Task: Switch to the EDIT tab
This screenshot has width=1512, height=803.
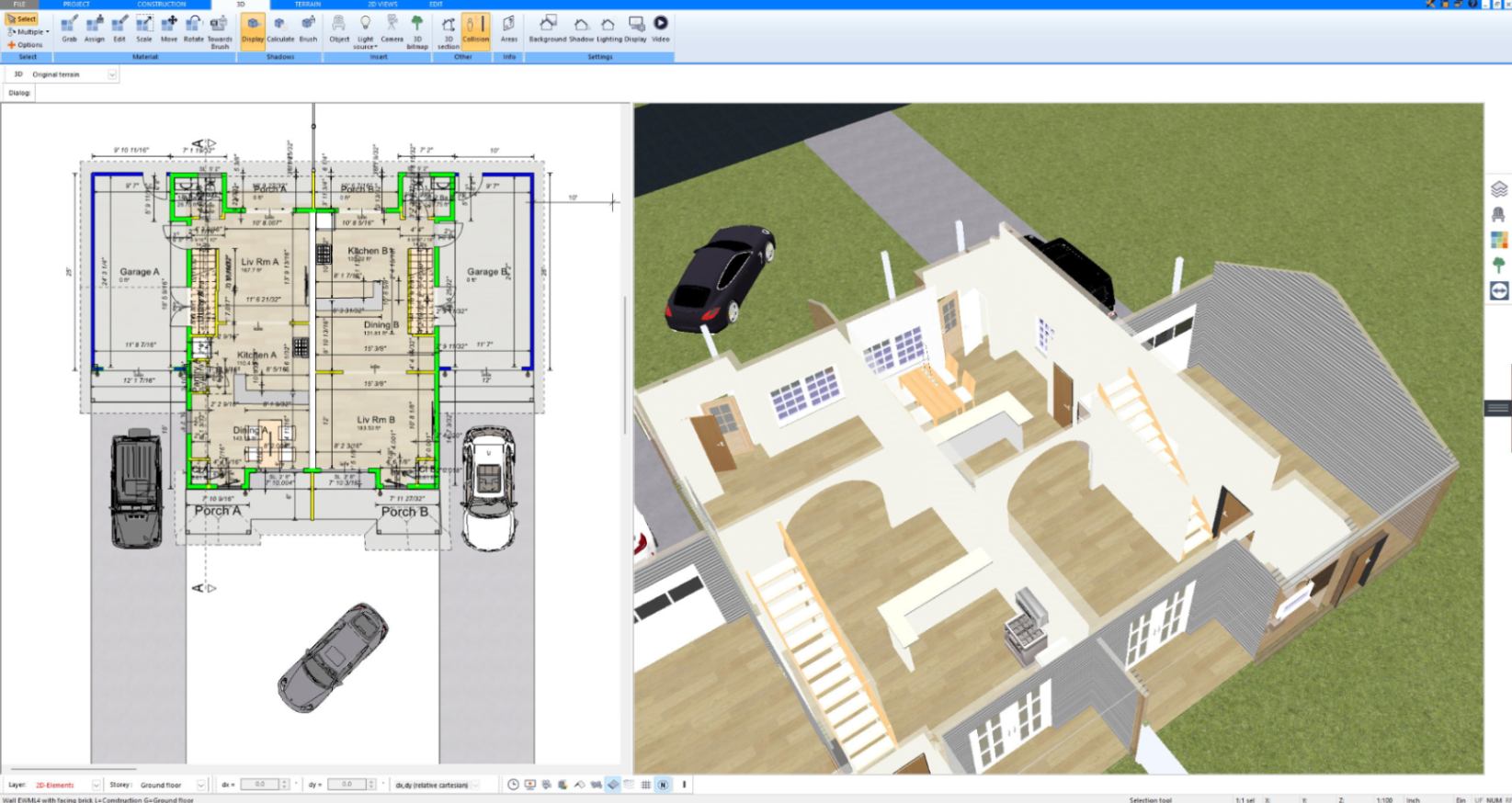Action: click(x=436, y=5)
